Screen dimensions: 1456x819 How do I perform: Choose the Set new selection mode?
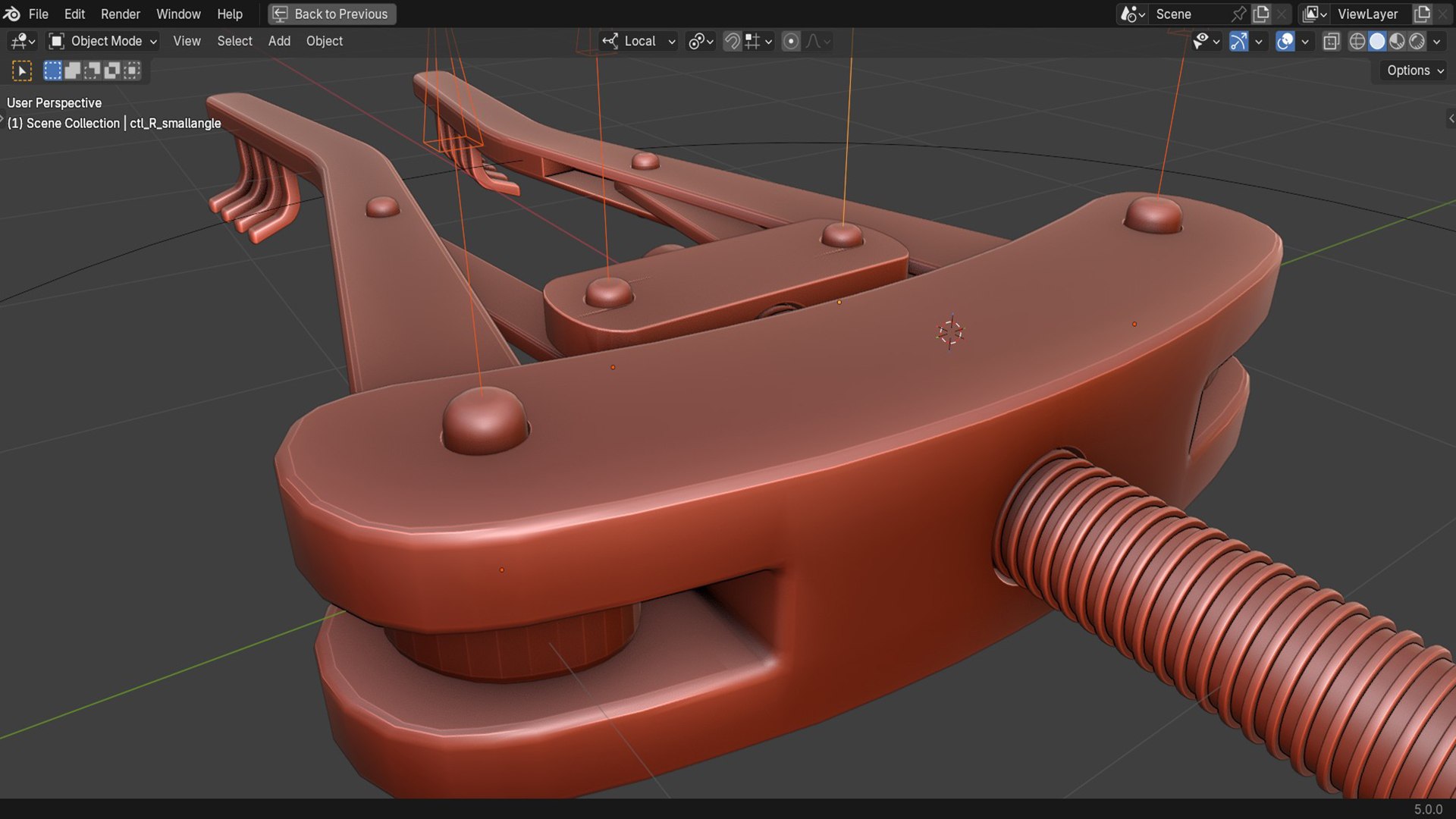point(52,71)
